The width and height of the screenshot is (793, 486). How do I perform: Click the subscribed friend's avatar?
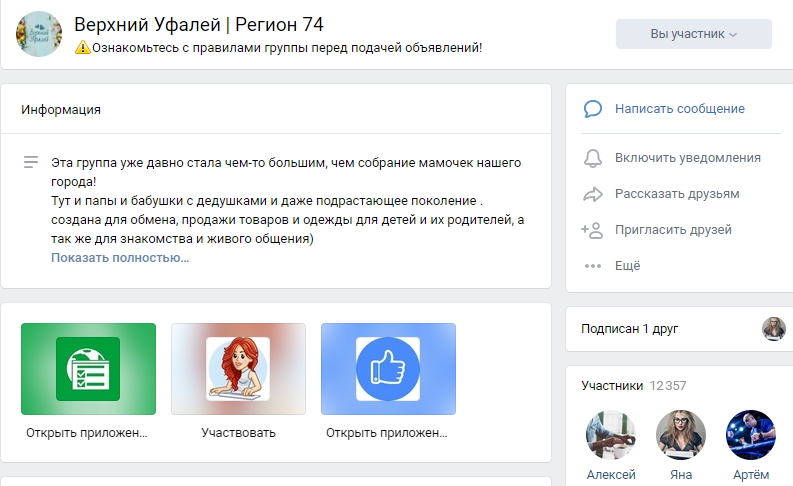coord(774,329)
